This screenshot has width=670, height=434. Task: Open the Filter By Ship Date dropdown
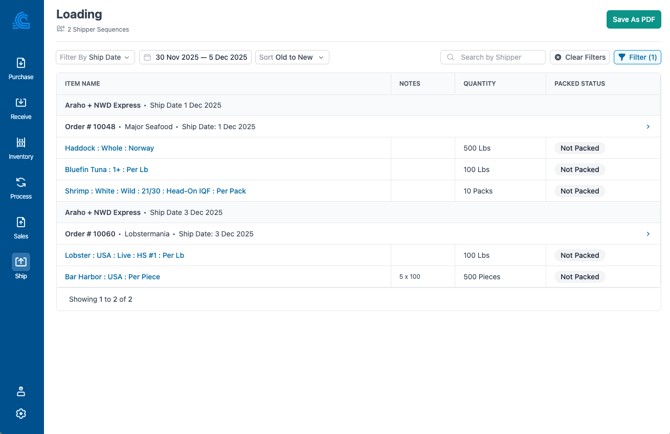(x=95, y=57)
